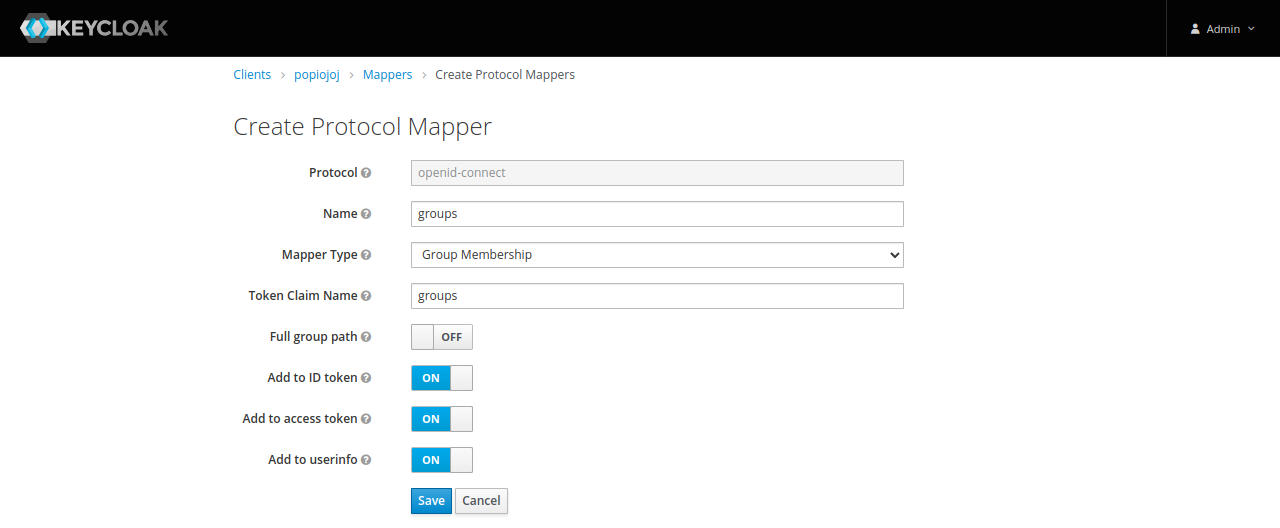
Task: Open the popiojoj client breadcrumb link
Action: click(317, 75)
